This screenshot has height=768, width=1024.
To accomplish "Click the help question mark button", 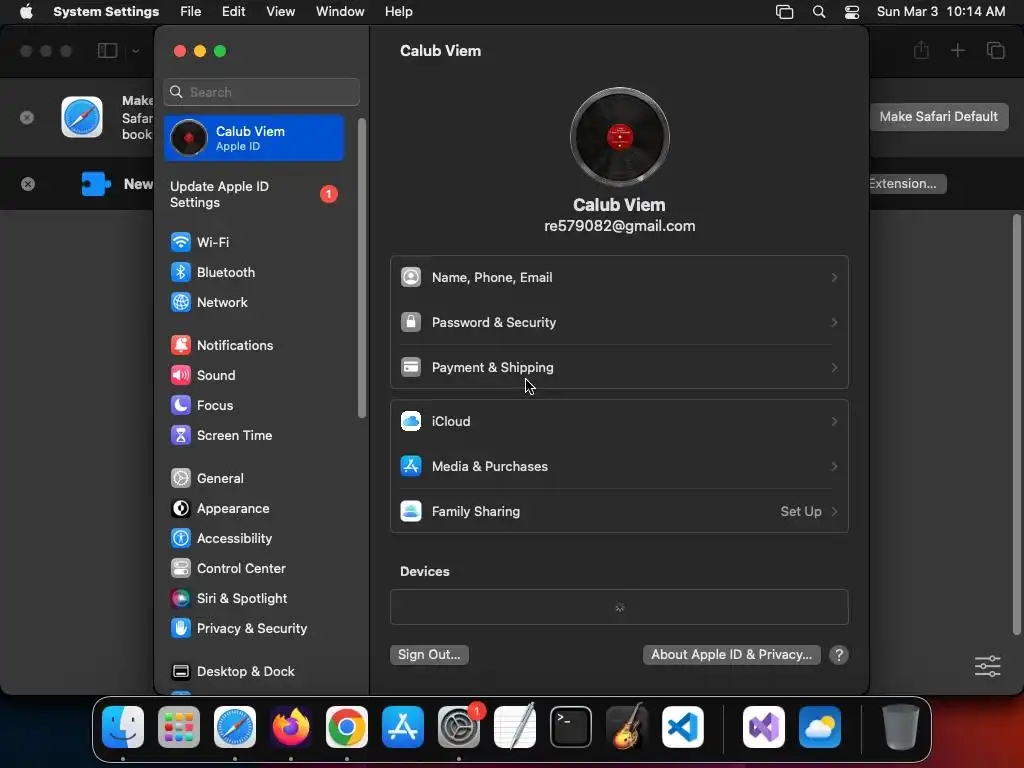I will coord(839,655).
